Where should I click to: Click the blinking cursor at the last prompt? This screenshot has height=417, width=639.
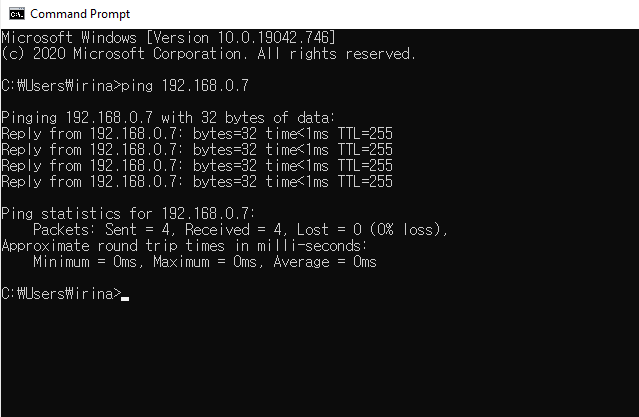(125, 299)
